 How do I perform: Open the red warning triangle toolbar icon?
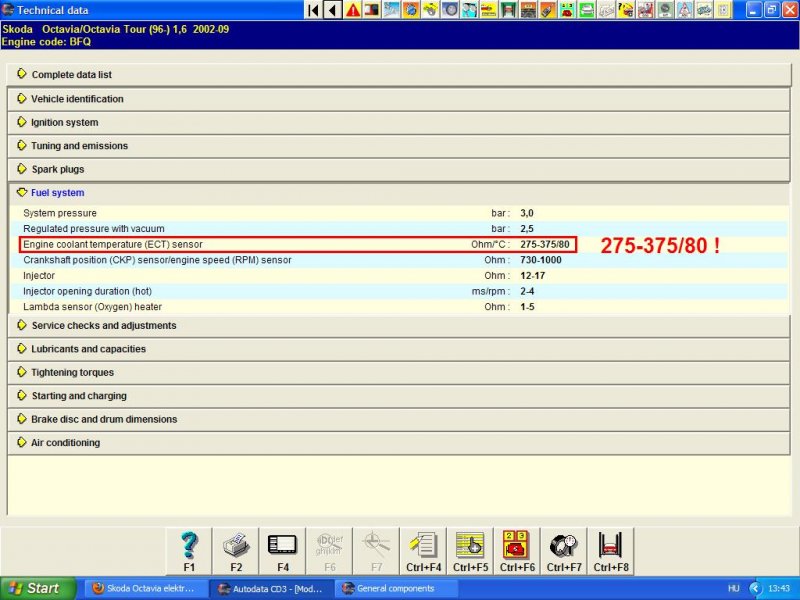click(x=353, y=10)
